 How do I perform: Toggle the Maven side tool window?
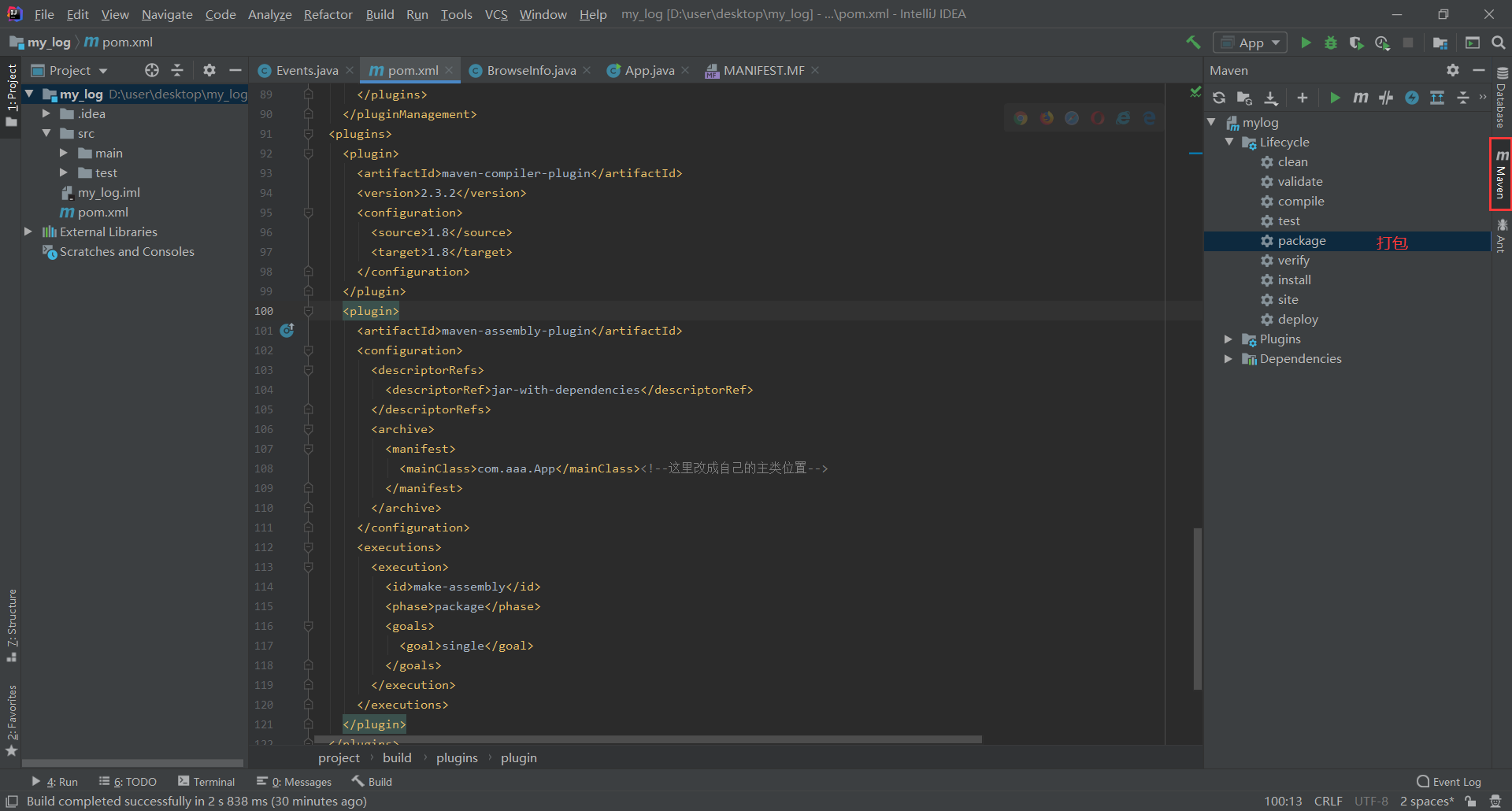[1502, 174]
